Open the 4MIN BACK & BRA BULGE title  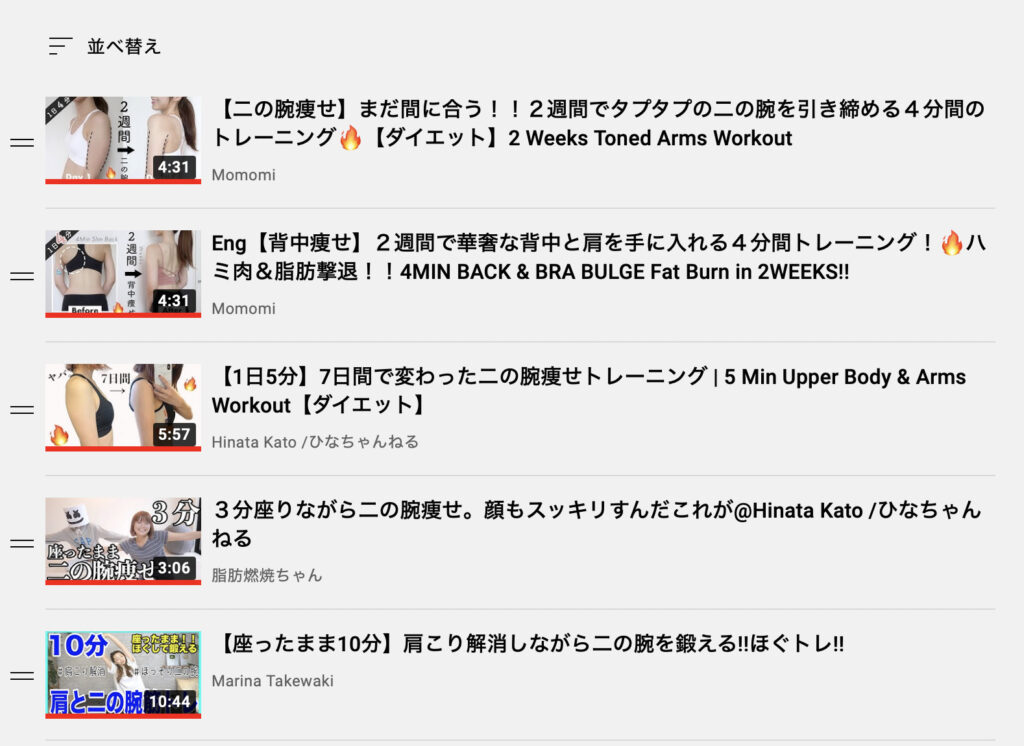coord(598,257)
